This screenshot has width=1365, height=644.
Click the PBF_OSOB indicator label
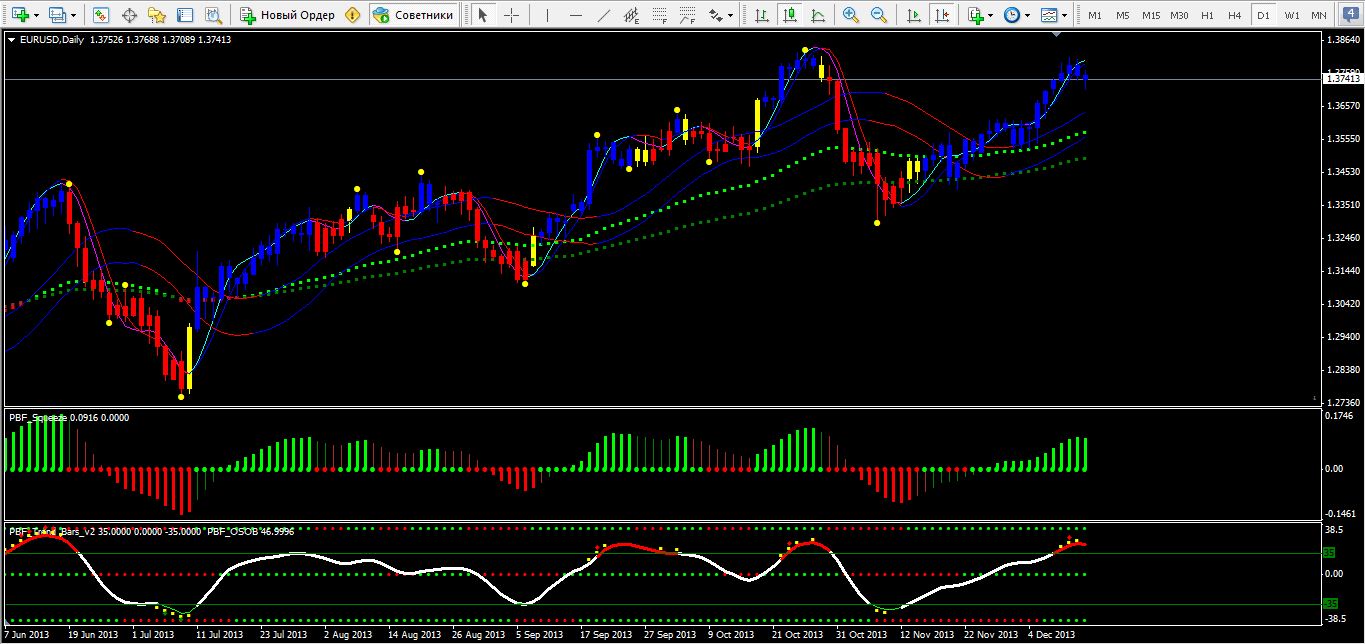(232, 532)
